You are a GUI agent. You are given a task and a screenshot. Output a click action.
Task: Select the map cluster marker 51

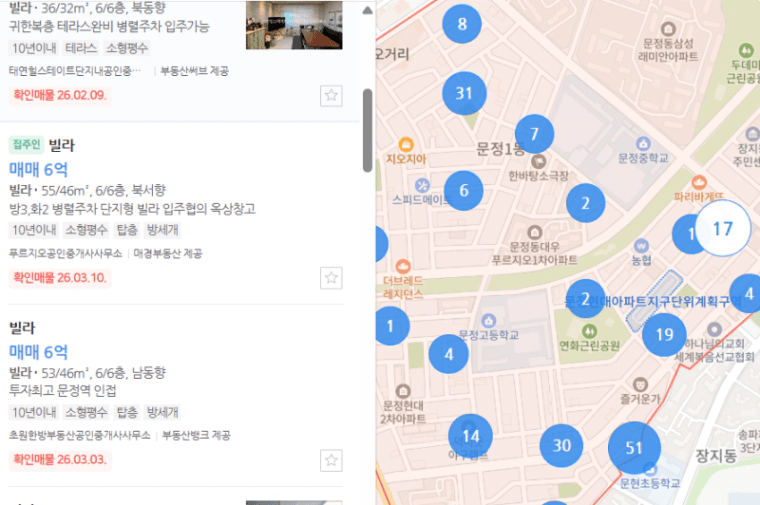pyautogui.click(x=634, y=448)
